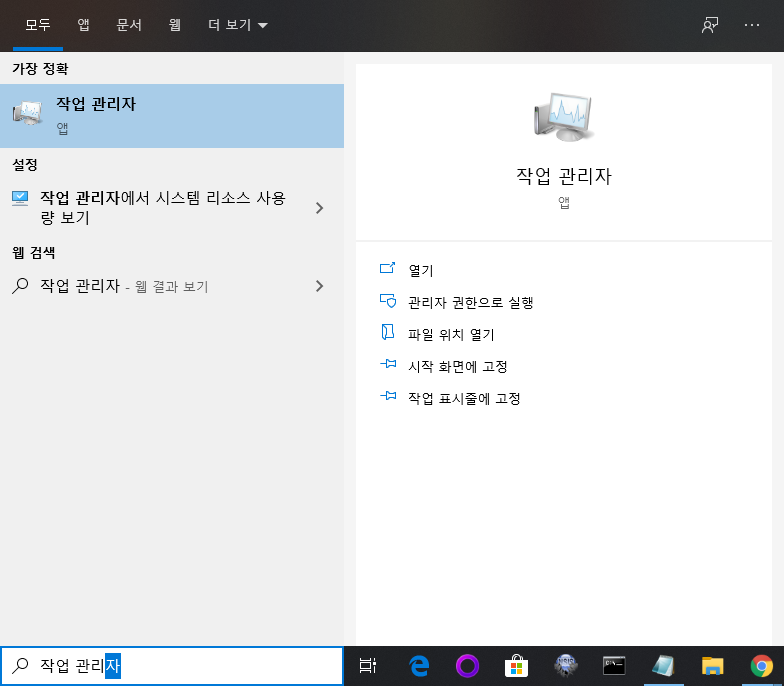Click in the search box with 작업 관리자
Screen dimensions: 784x686
(x=172, y=666)
